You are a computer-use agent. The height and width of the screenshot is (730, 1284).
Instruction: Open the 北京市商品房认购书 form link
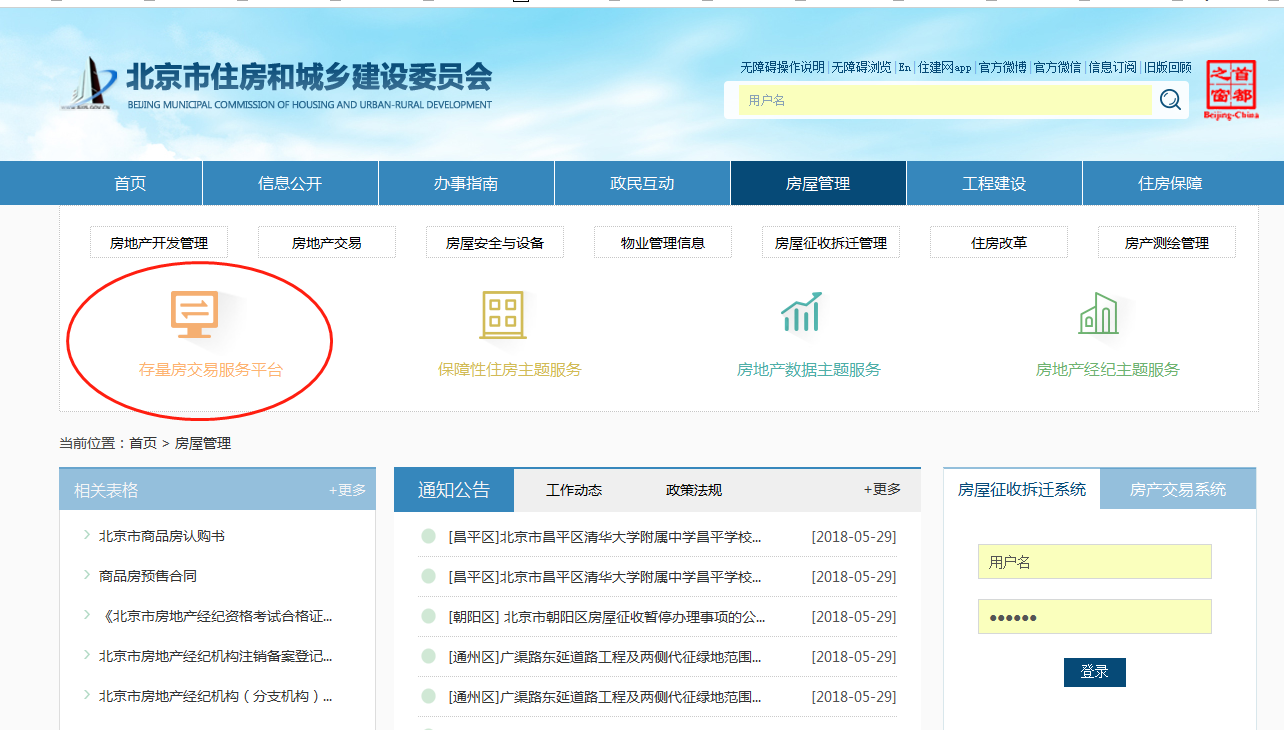pyautogui.click(x=162, y=536)
